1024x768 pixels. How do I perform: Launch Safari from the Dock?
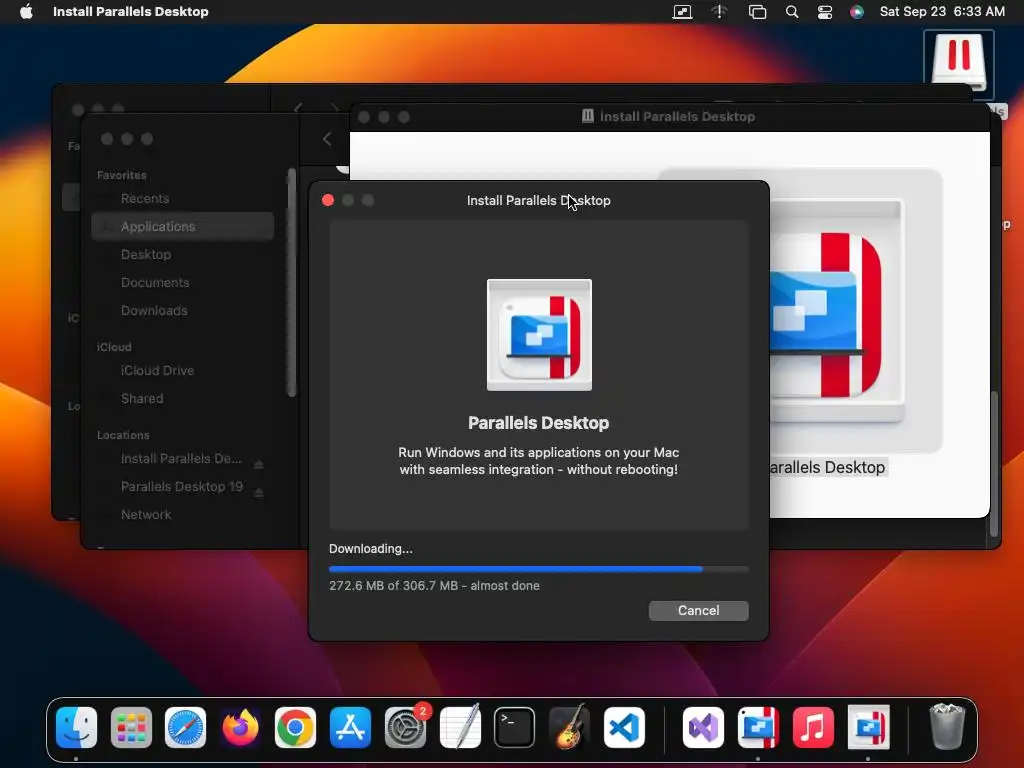185,728
